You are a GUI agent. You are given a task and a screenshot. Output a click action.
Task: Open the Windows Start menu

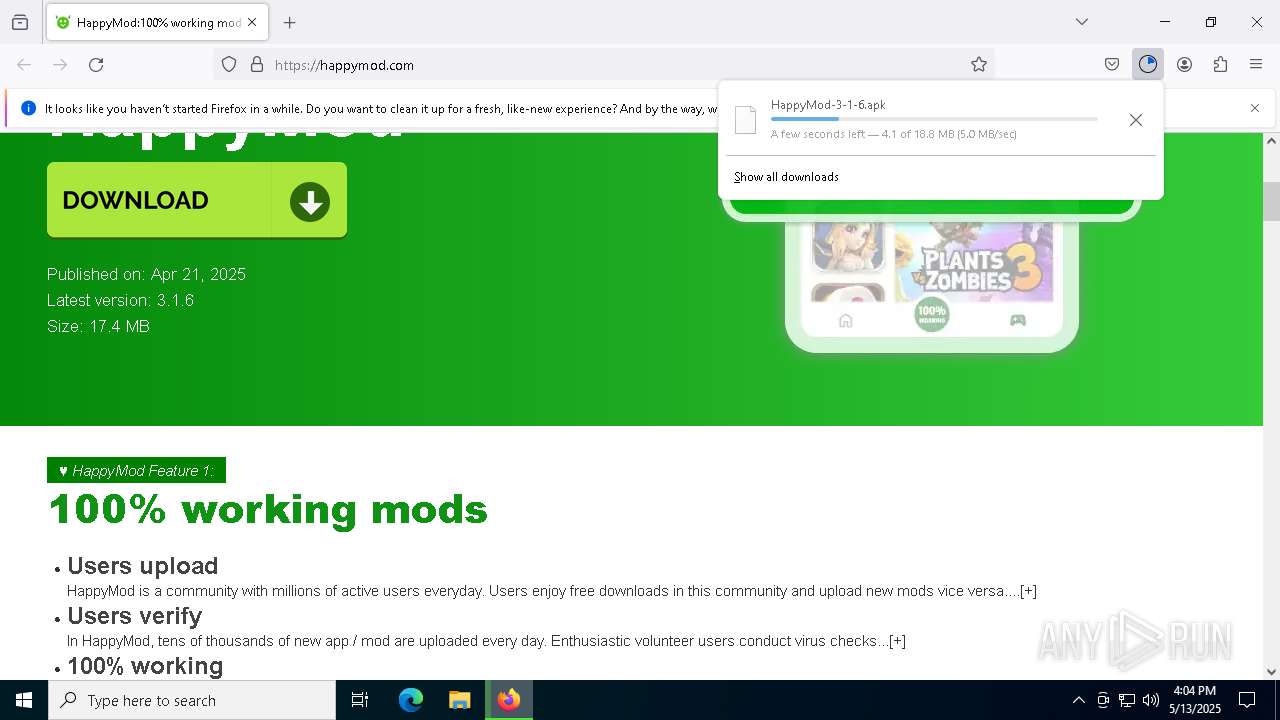(x=24, y=700)
